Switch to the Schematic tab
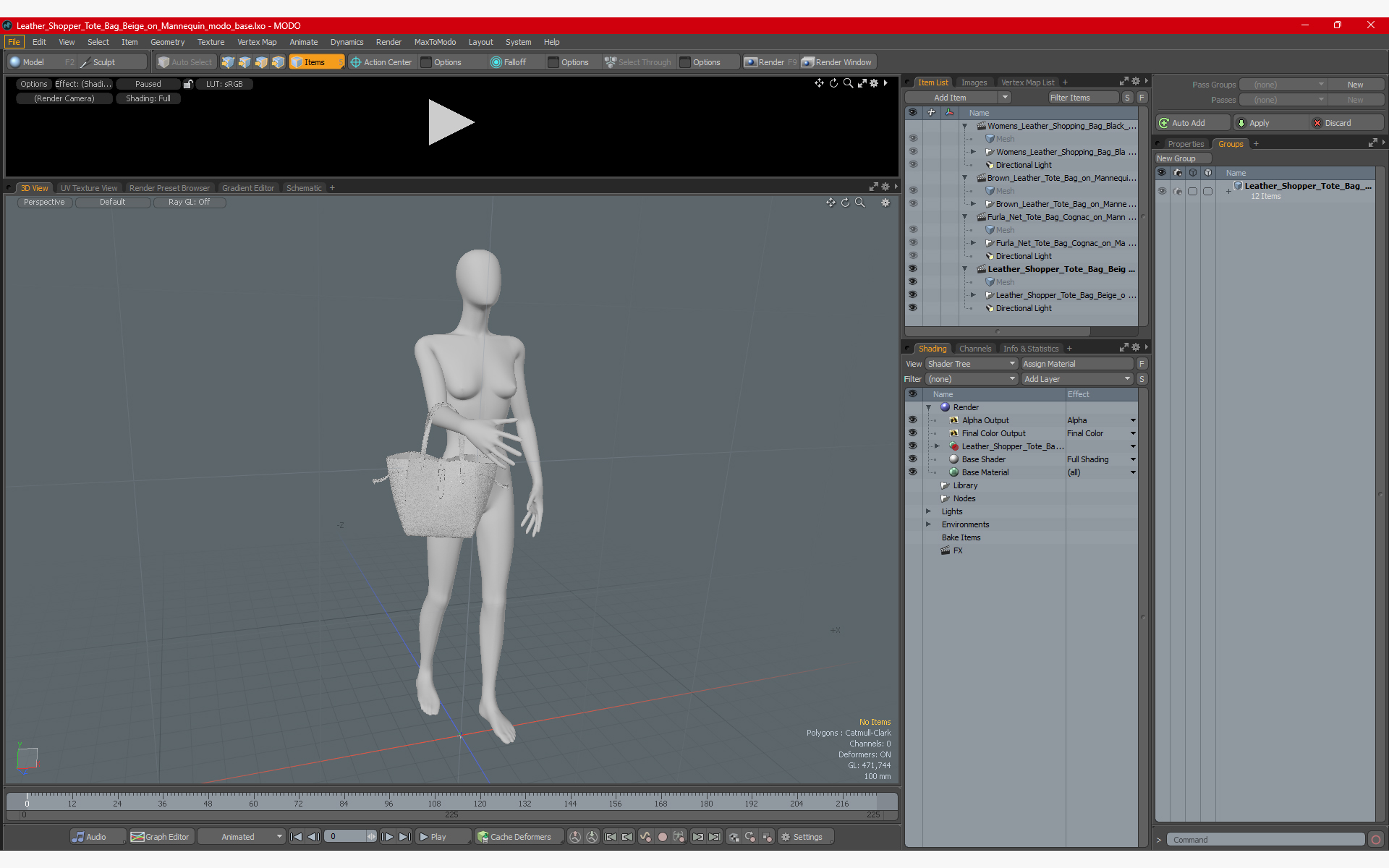The height and width of the screenshot is (868, 1389). (x=304, y=188)
